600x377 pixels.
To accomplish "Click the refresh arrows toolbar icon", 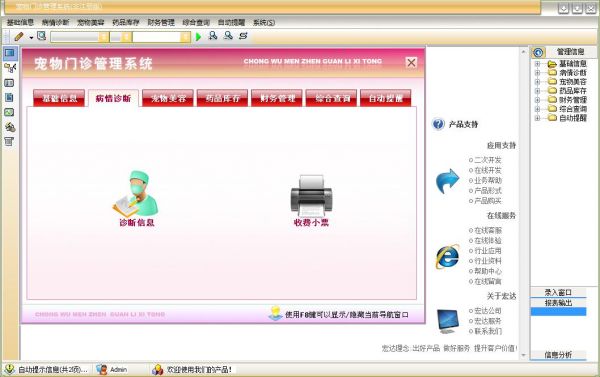I will click(x=243, y=36).
